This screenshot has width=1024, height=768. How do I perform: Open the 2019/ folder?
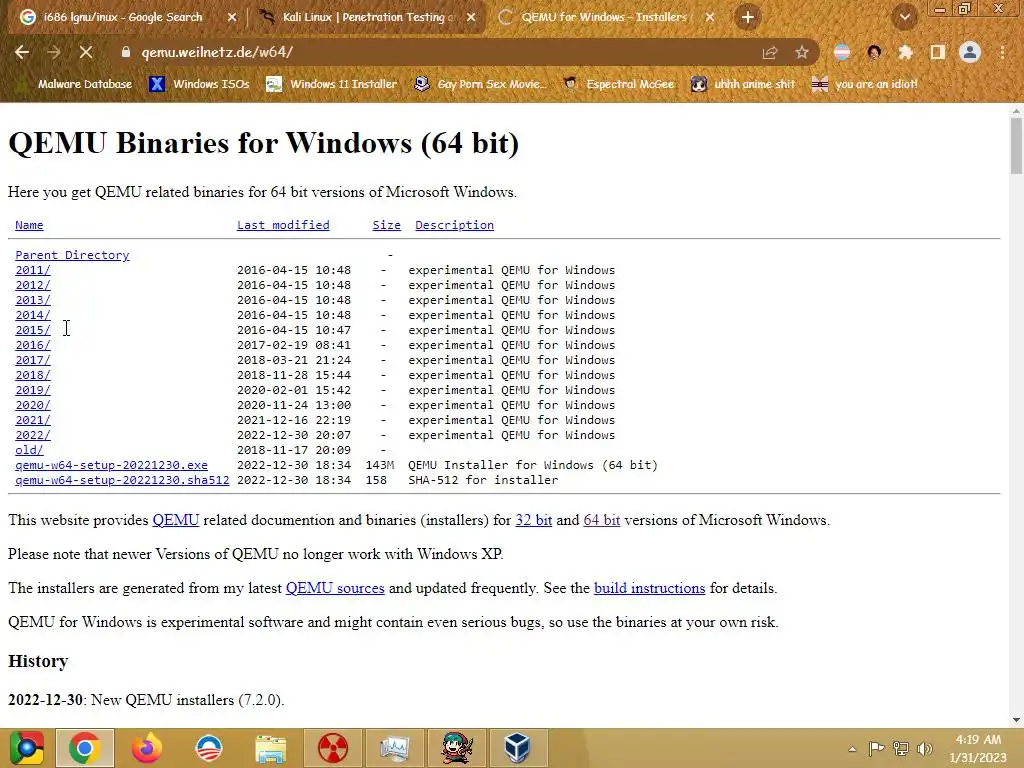(x=33, y=391)
